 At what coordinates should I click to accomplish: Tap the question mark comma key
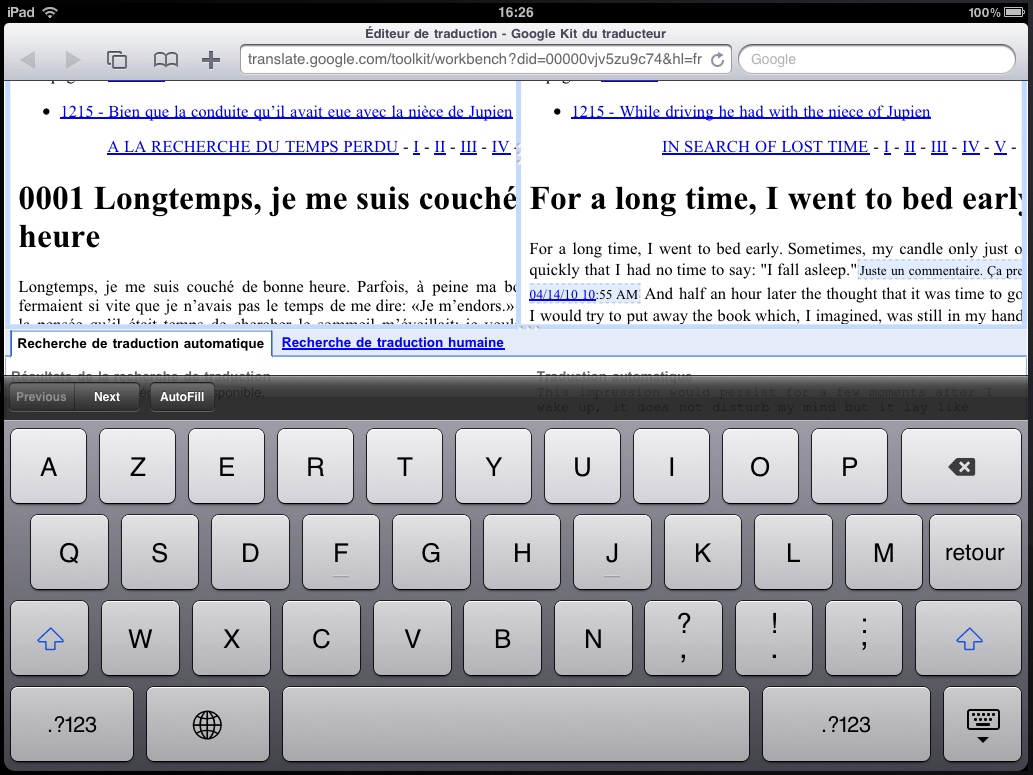point(683,638)
